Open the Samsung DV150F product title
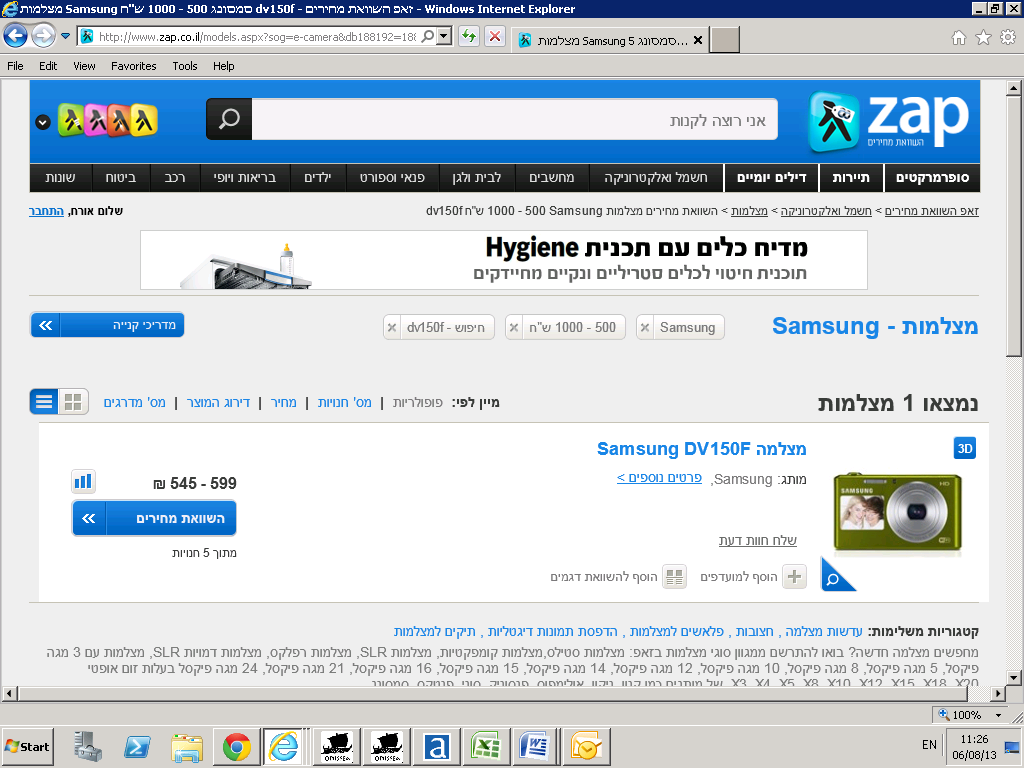1024x768 pixels. click(x=701, y=449)
